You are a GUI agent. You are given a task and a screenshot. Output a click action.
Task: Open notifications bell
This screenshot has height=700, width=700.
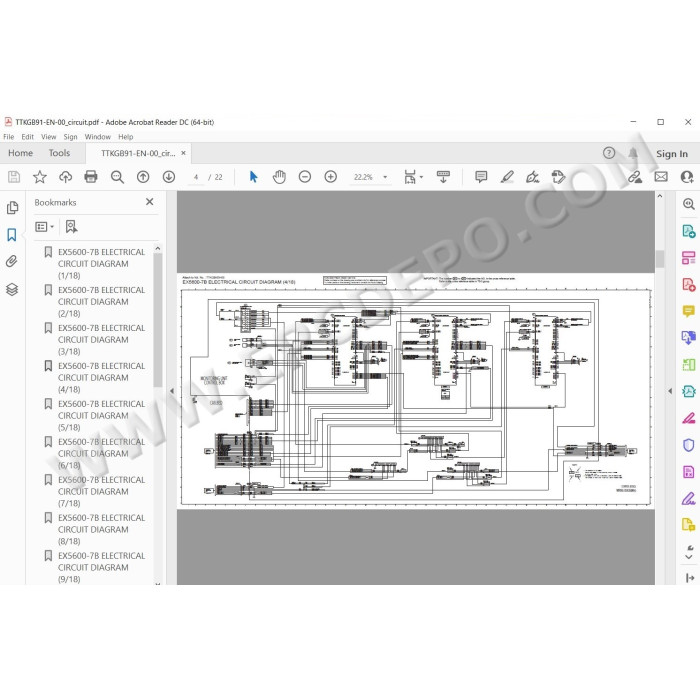pos(633,153)
